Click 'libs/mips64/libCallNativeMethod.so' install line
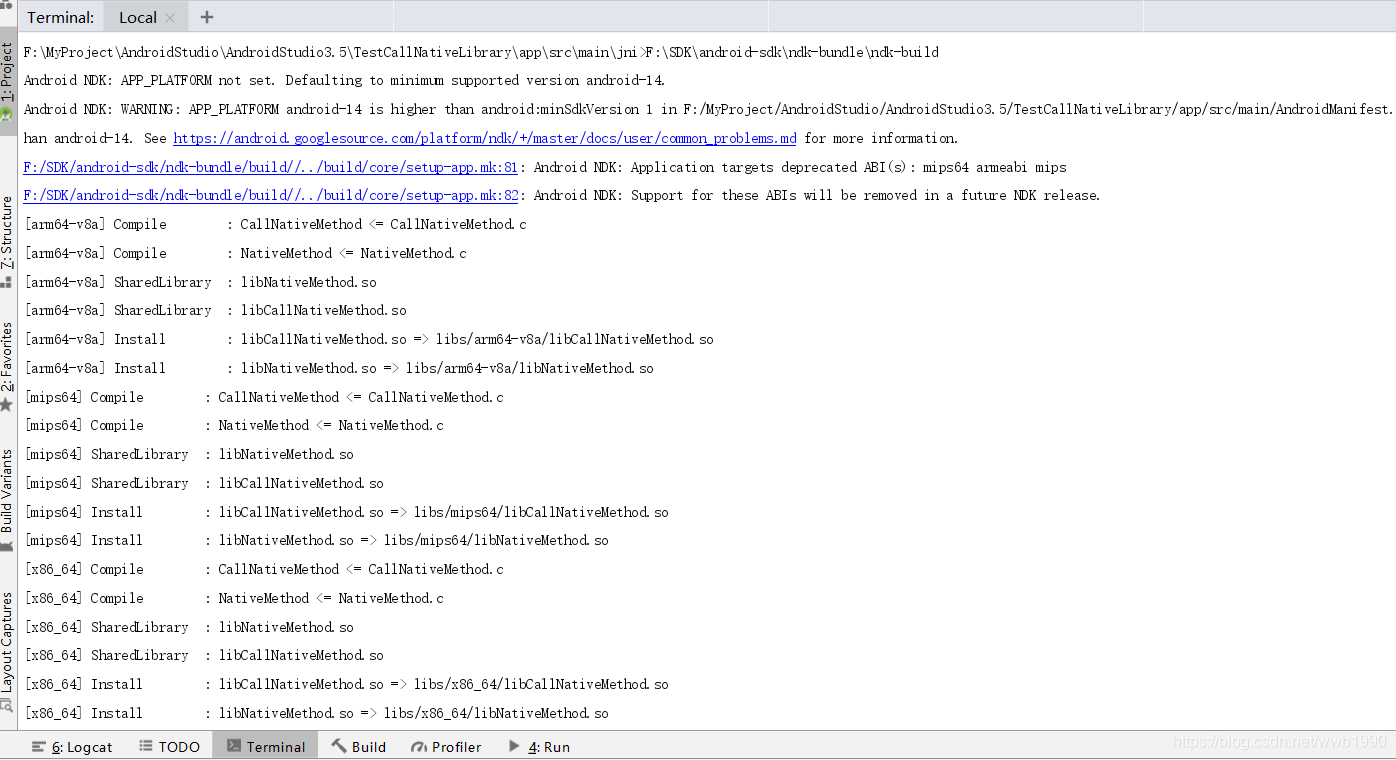The image size is (1396, 760). pyautogui.click(x=346, y=512)
